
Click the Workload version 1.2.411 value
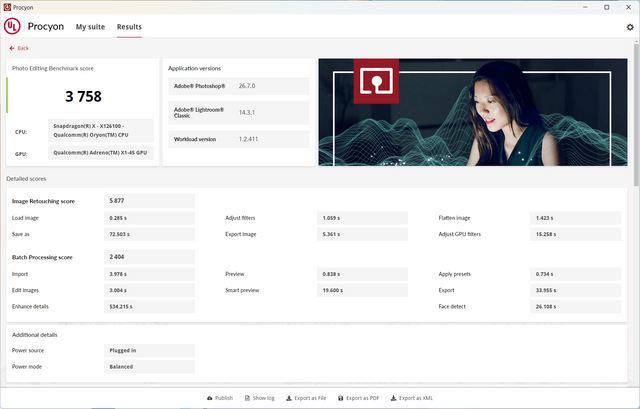coord(248,139)
